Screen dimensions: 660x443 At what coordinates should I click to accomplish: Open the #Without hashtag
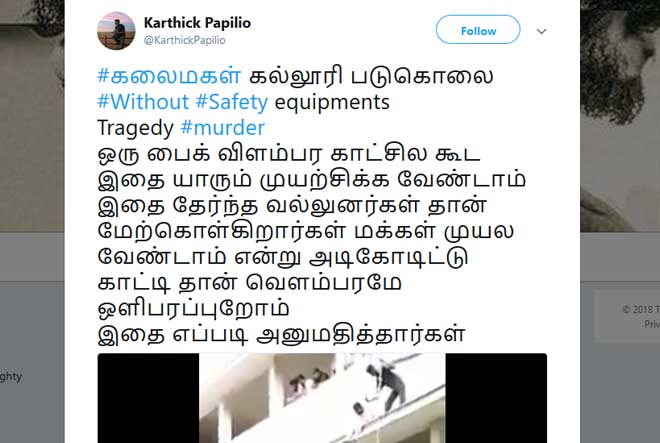143,102
